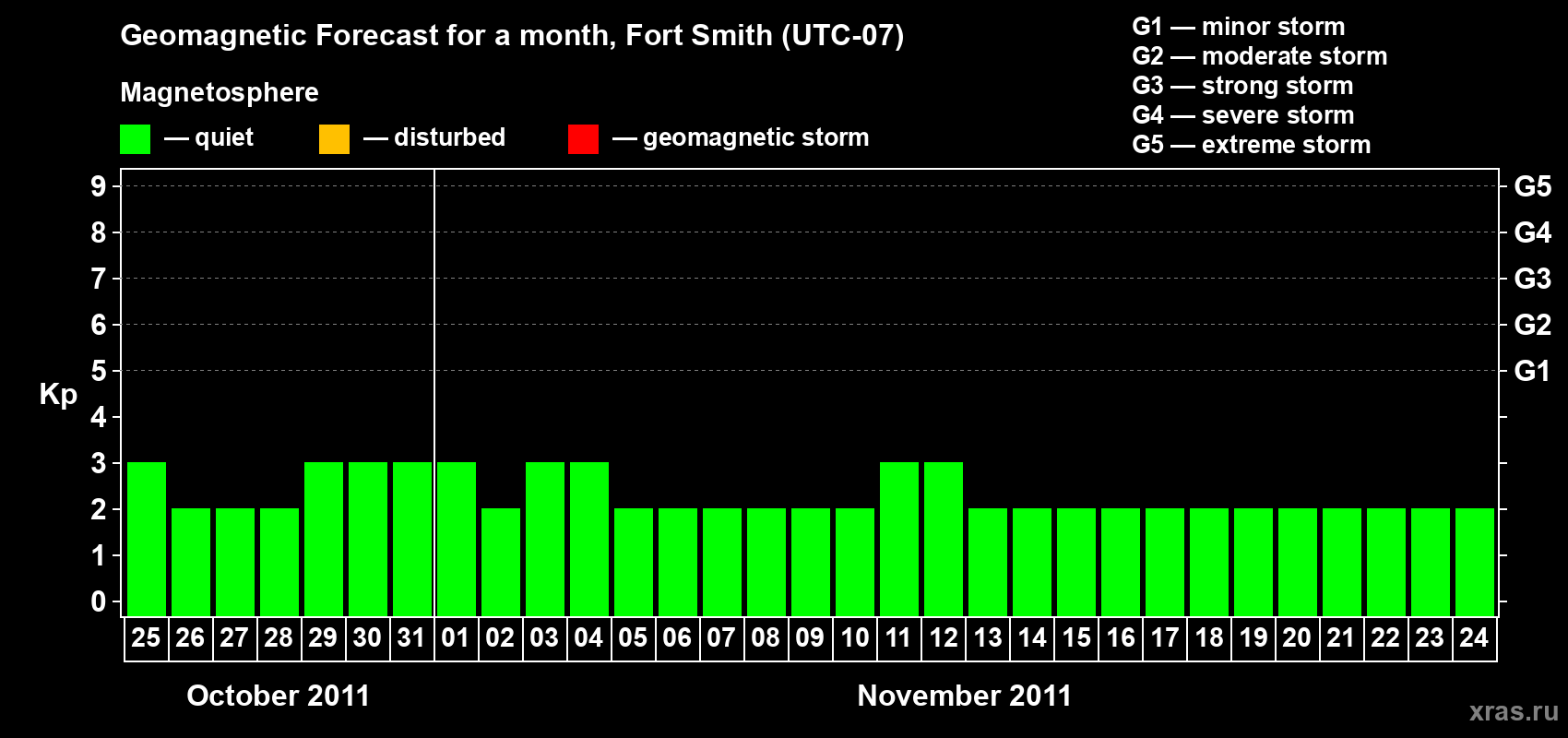Click the Kp axis value 9
Viewport: 1568px width, 738px height.
[99, 186]
